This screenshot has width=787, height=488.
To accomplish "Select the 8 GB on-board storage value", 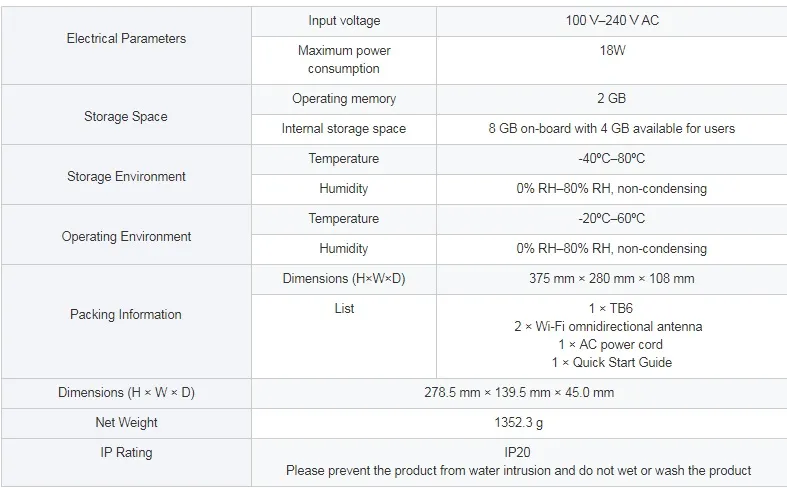I will [611, 129].
